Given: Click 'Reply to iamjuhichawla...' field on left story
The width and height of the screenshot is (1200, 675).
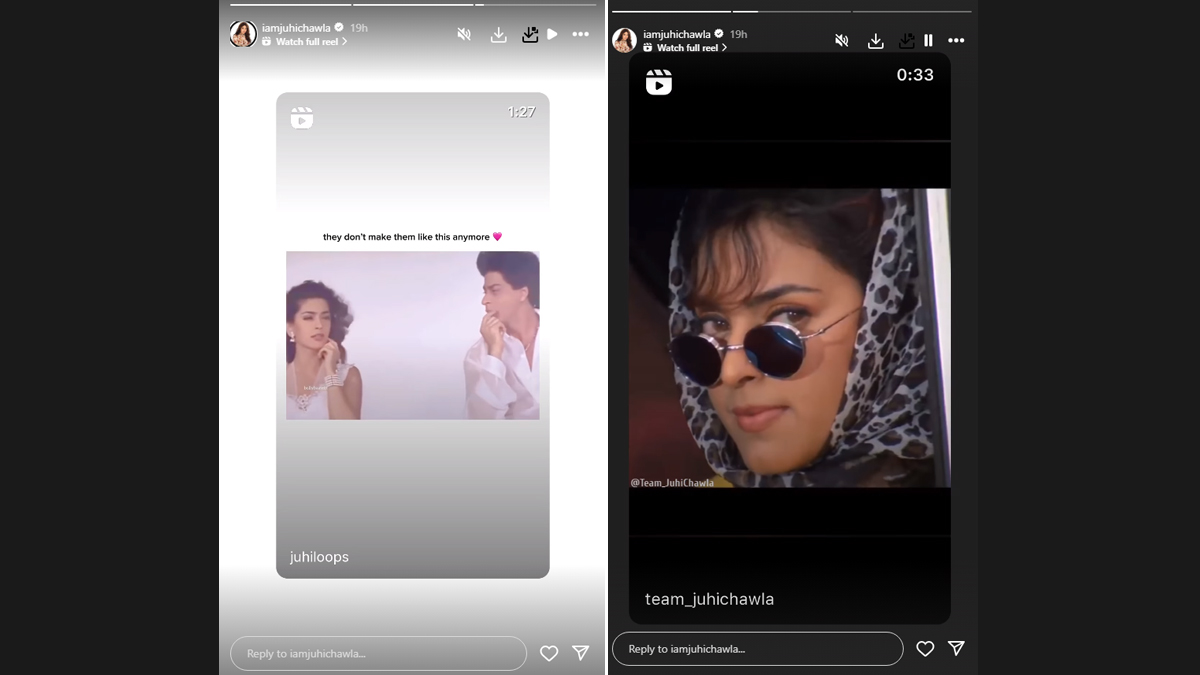Looking at the screenshot, I should (378, 653).
